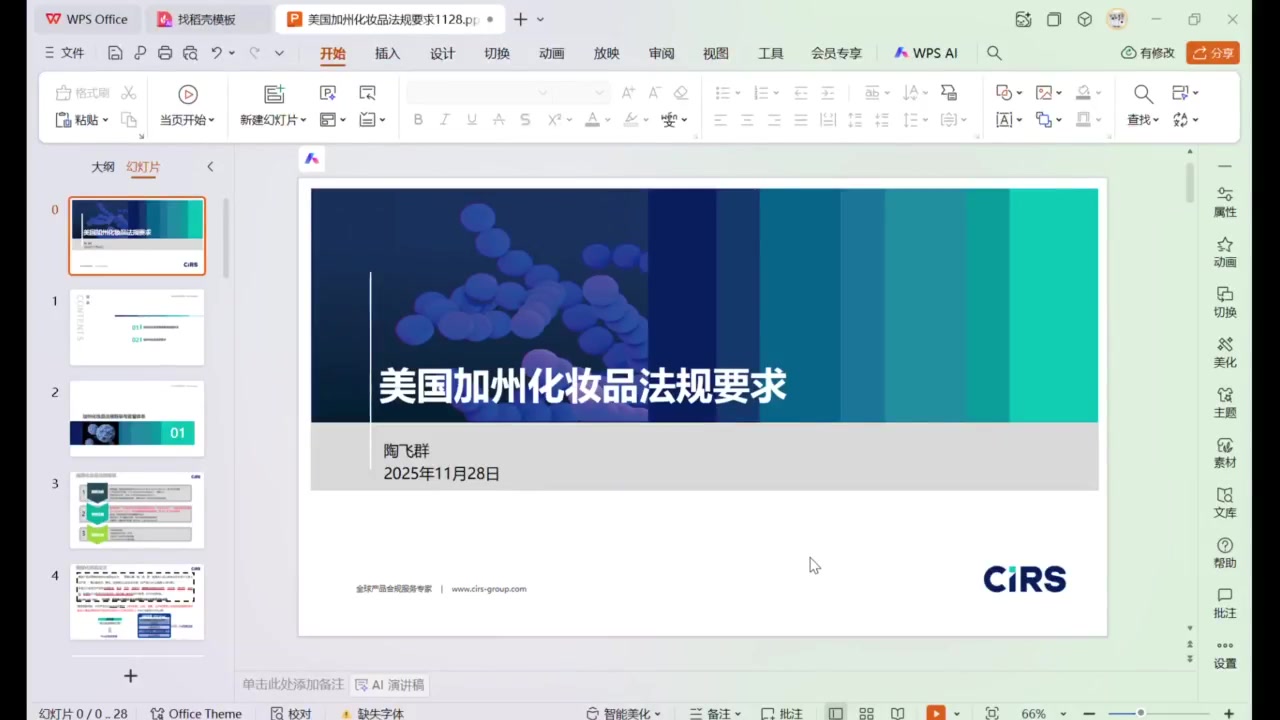
Task: Open the 美化 beautify sidebar panel
Action: coord(1225,351)
